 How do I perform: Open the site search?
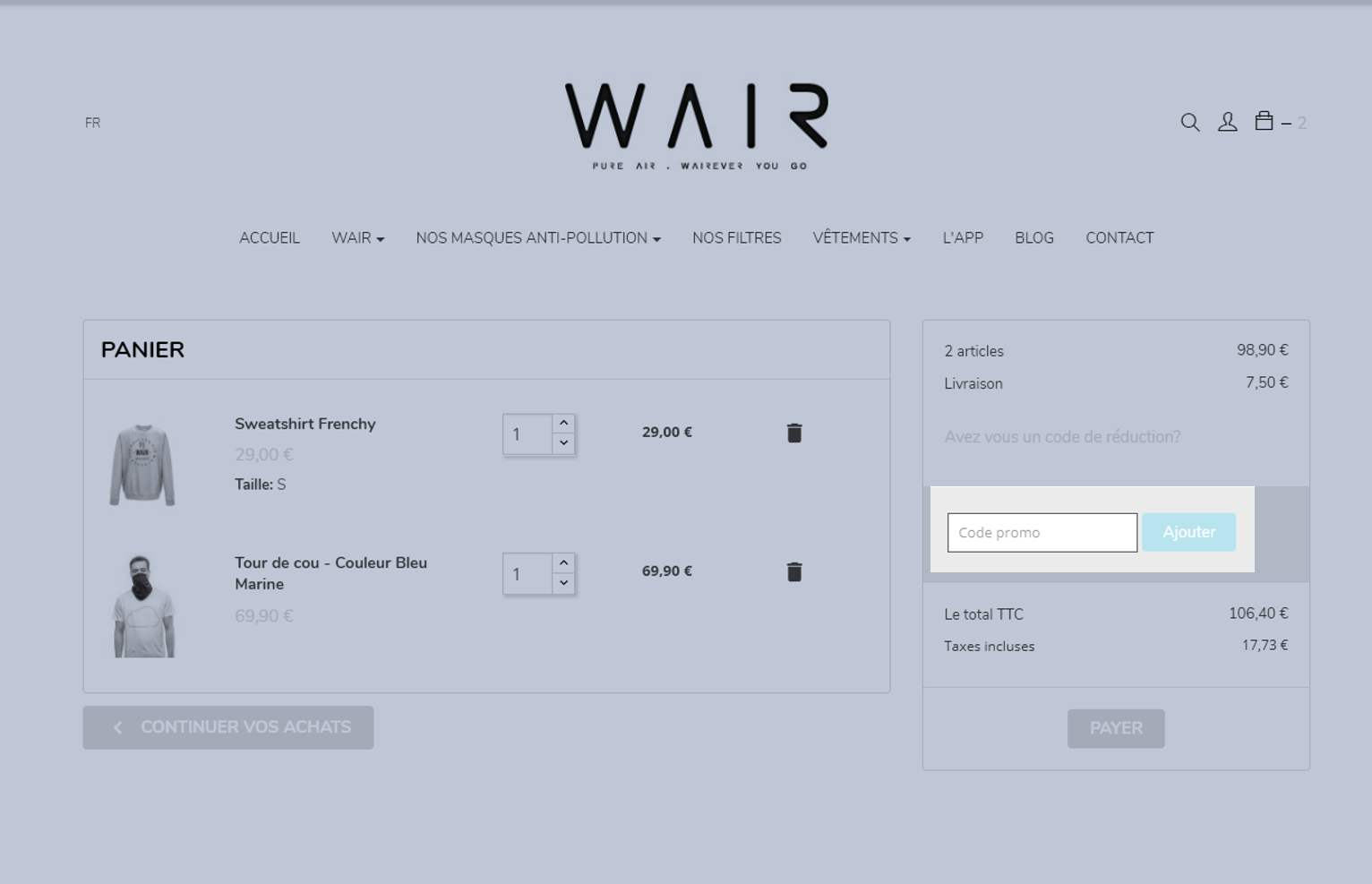[x=1190, y=122]
